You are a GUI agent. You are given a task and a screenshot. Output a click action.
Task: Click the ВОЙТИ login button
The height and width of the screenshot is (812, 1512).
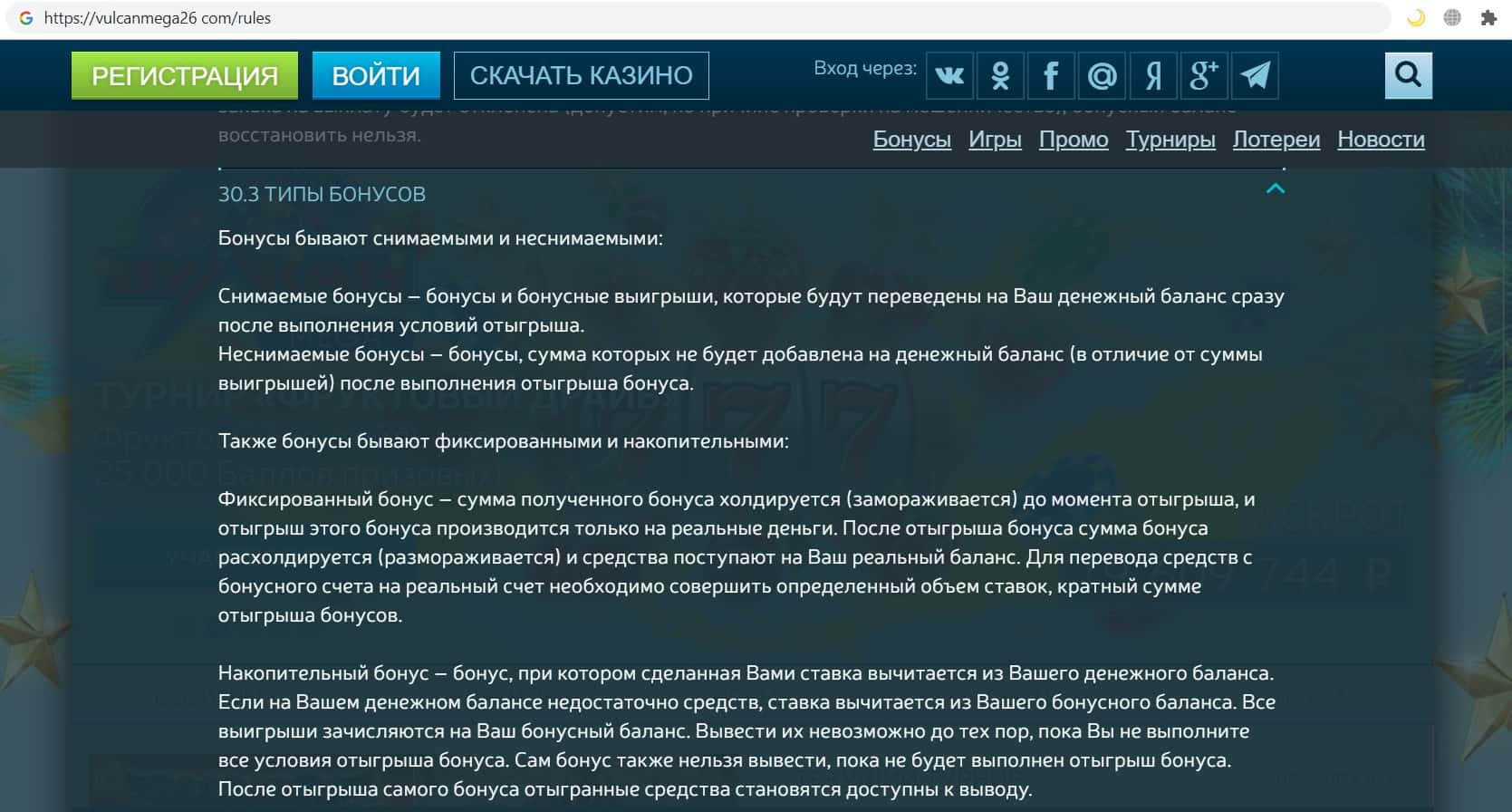[x=376, y=75]
